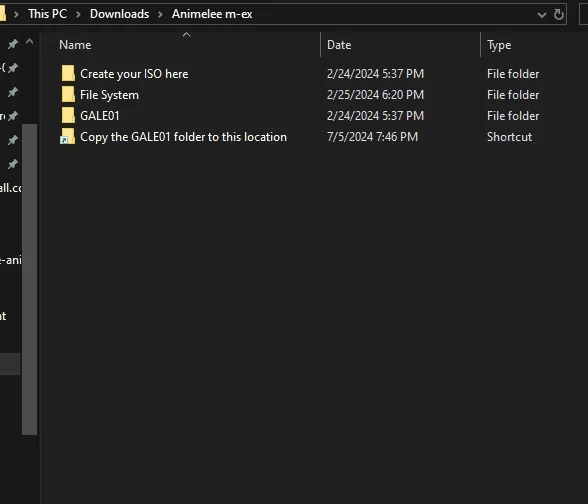588x504 pixels.
Task: Click File folder type for GALE01 row
Action: tap(513, 116)
